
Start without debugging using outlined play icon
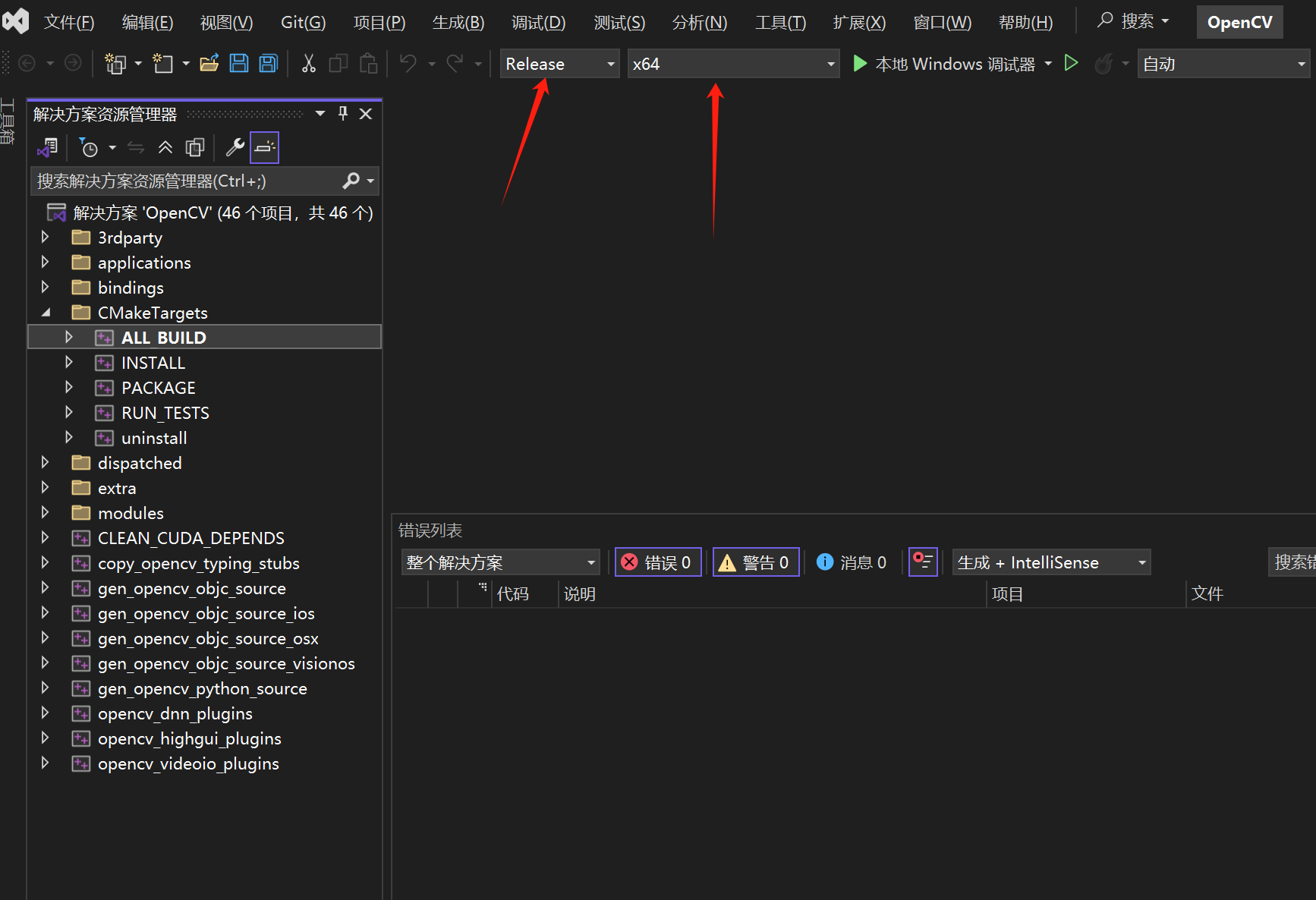coord(1071,63)
